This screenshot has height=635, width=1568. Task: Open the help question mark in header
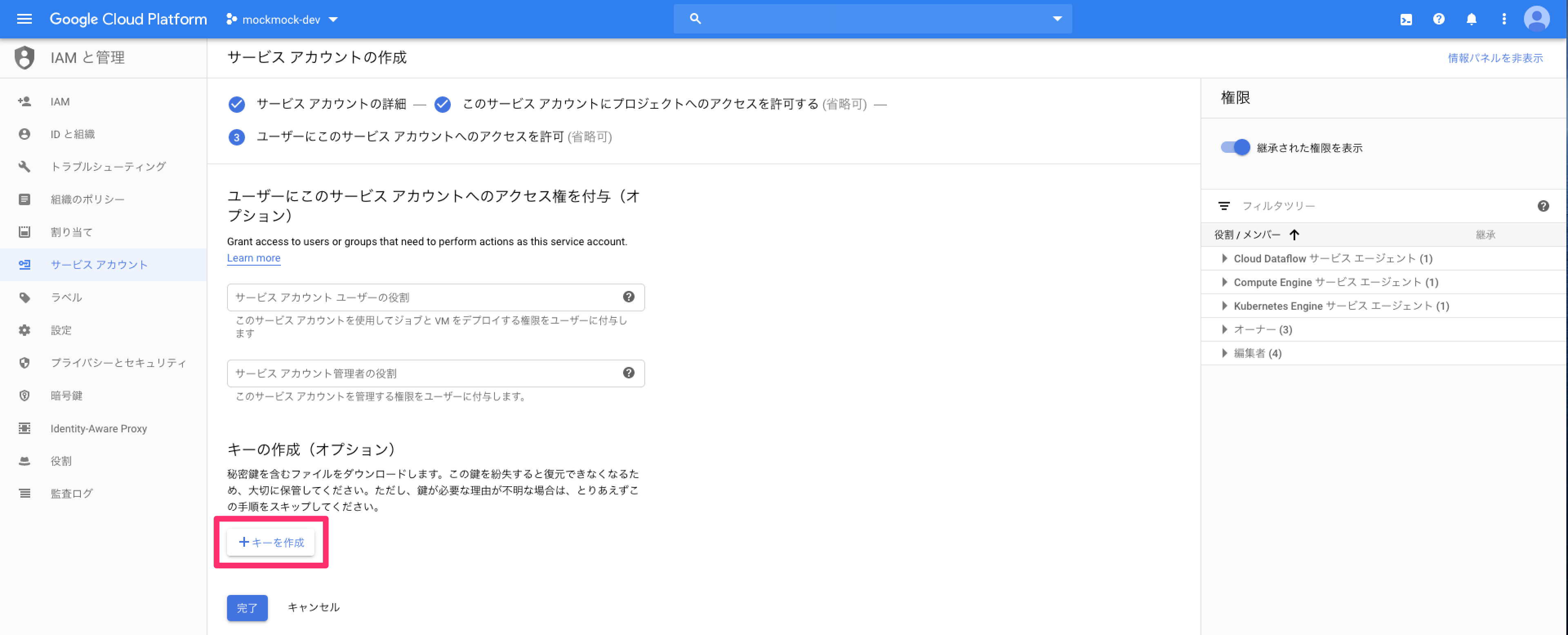point(1439,19)
